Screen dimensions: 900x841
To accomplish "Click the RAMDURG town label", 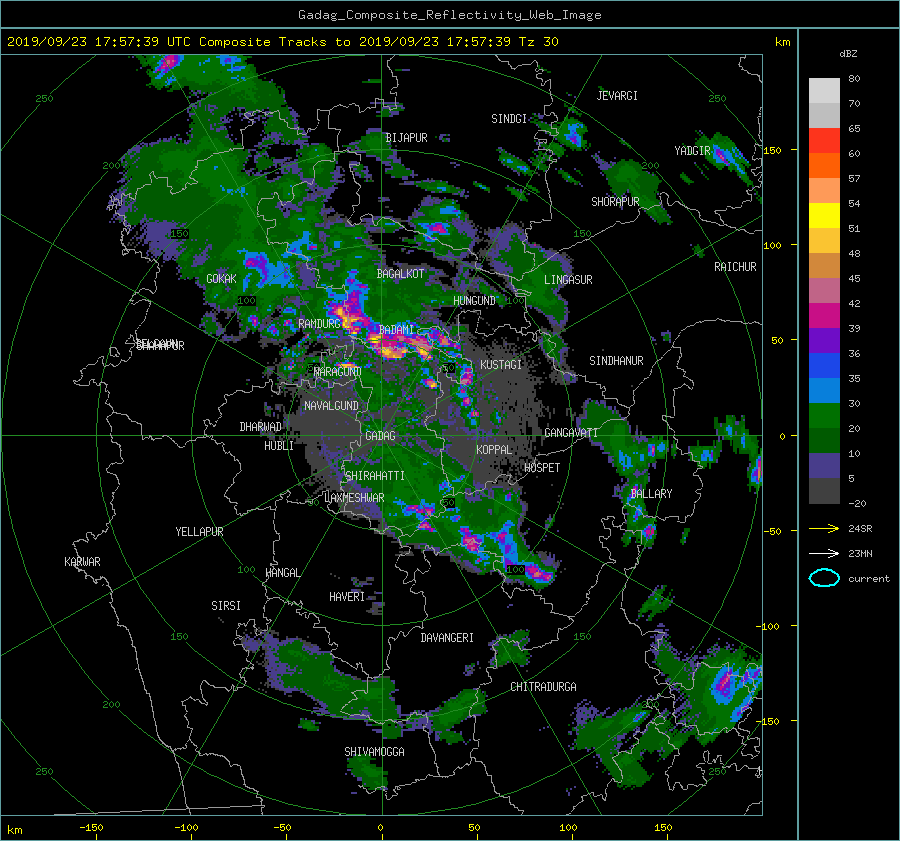I will click(x=319, y=324).
